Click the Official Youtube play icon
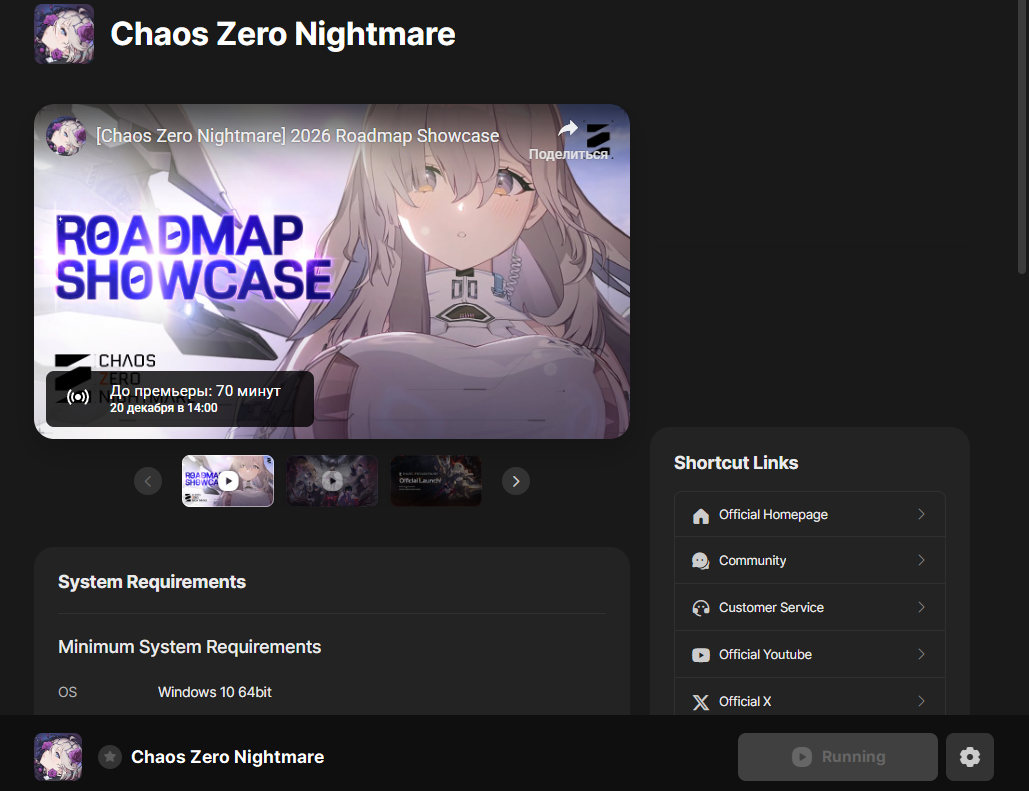The image size is (1029, 791). [700, 654]
